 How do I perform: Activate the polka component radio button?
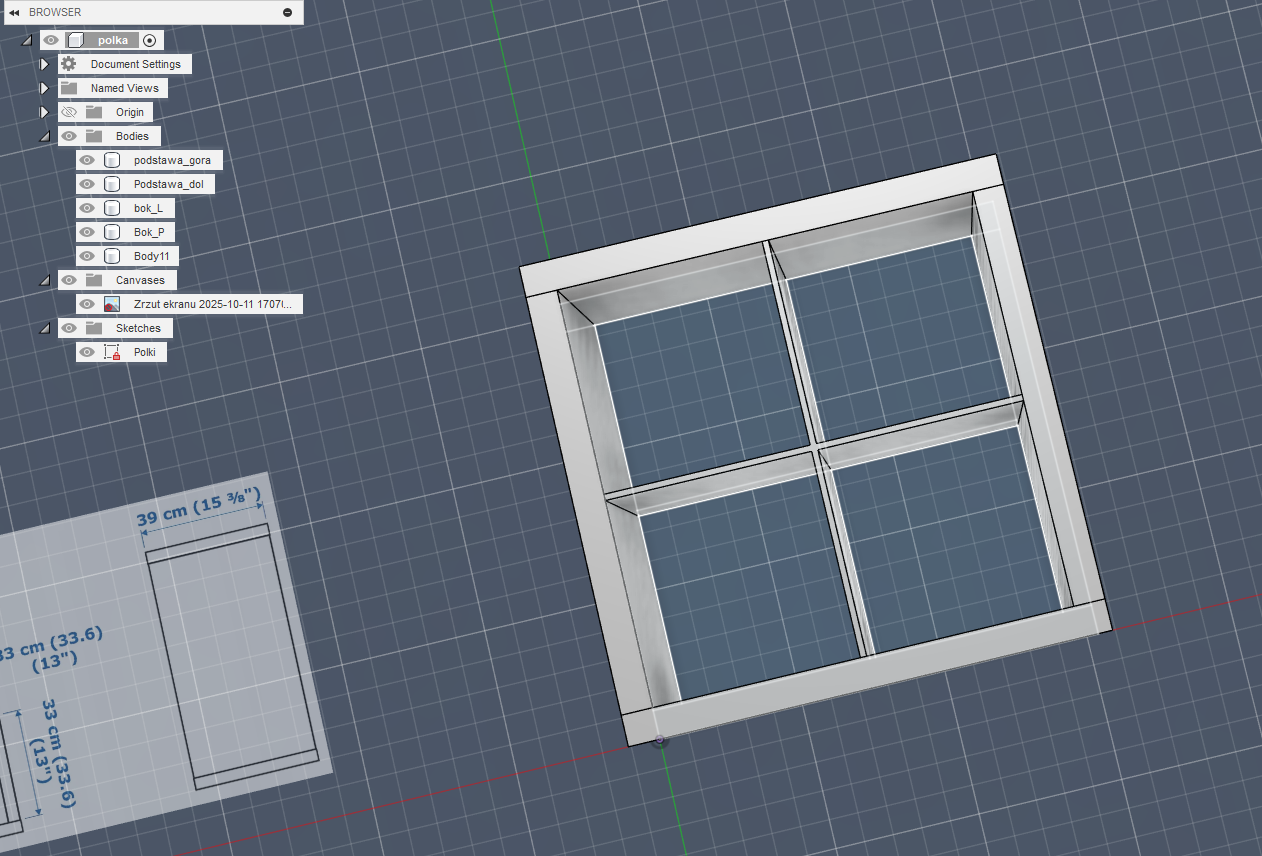coord(150,40)
